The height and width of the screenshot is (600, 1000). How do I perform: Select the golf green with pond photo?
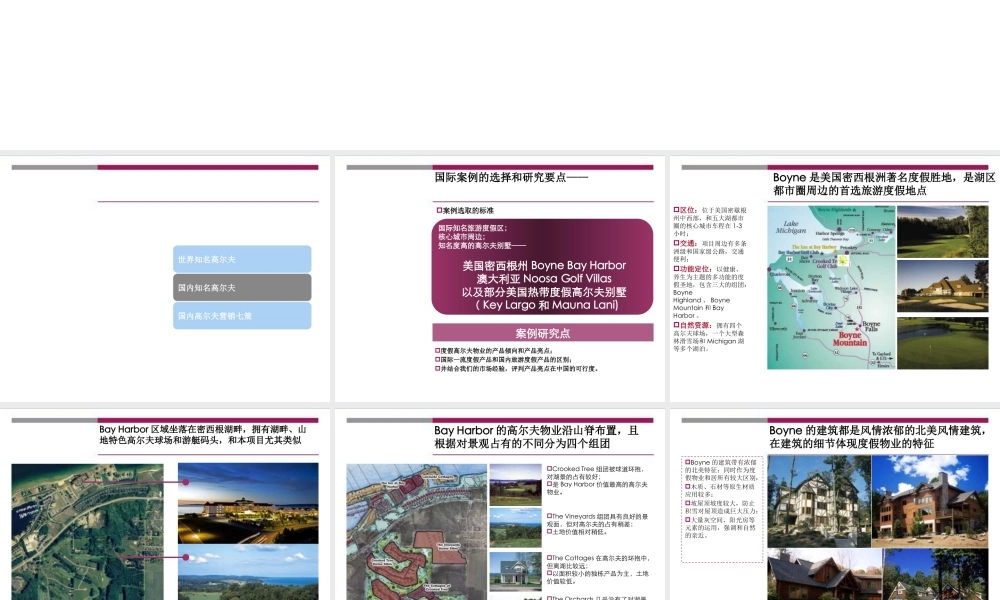click(943, 342)
